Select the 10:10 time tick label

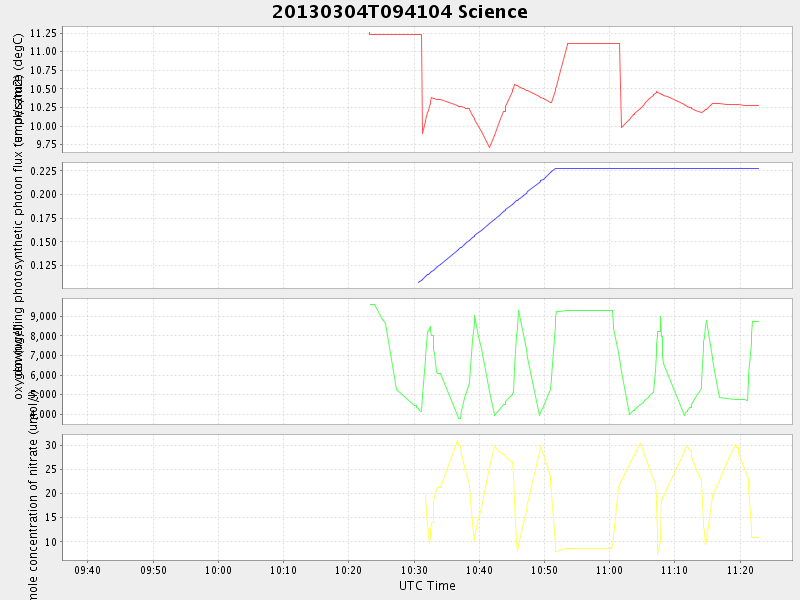point(283,570)
